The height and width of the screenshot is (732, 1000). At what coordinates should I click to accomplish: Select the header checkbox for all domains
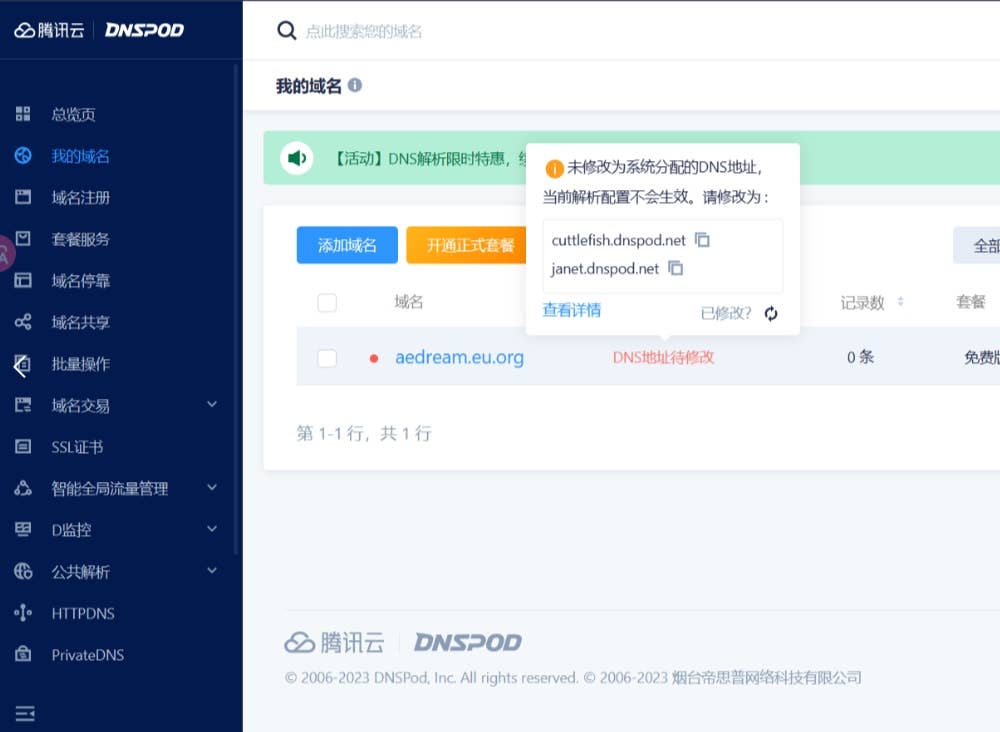point(327,302)
